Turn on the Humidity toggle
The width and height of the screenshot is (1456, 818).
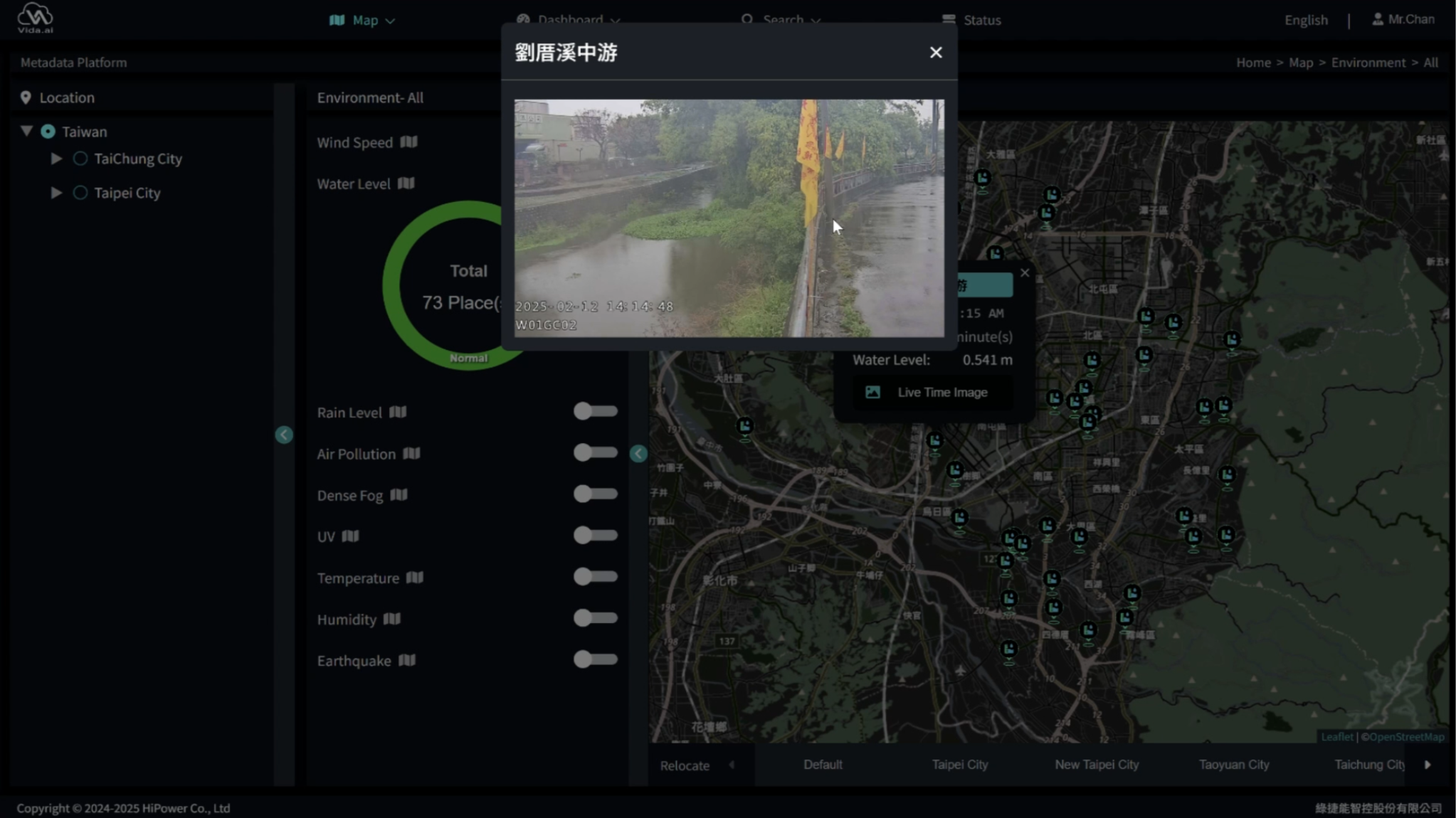pyautogui.click(x=595, y=618)
